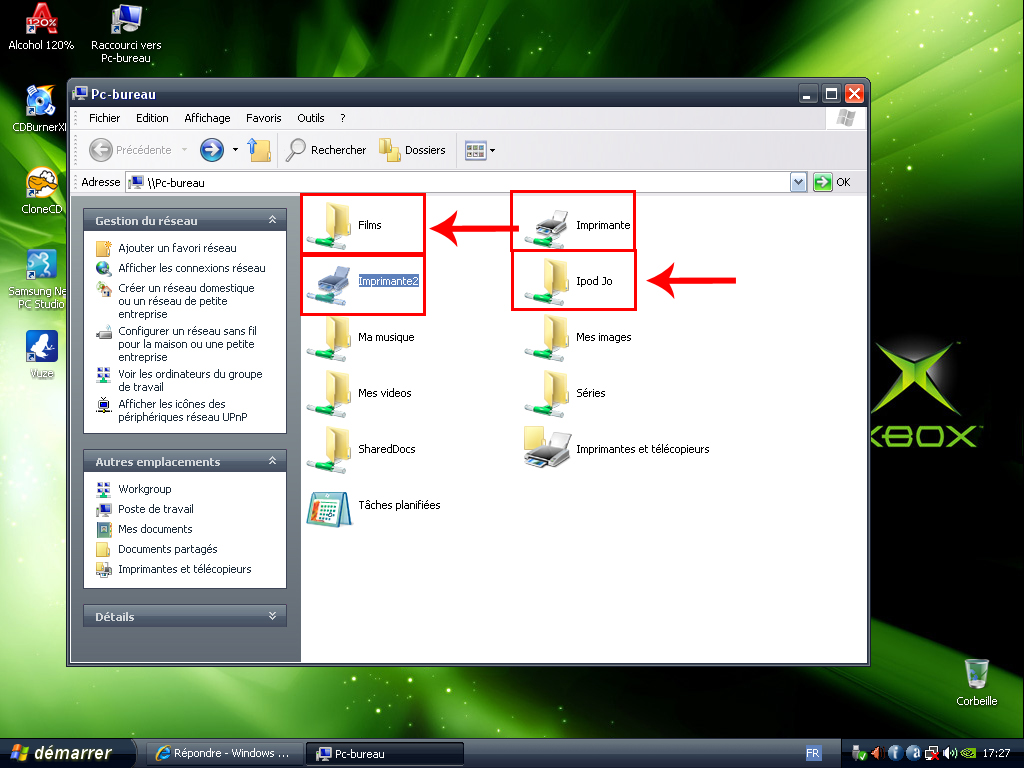Open the Ma musique folder
This screenshot has height=768, width=1024.
point(360,338)
